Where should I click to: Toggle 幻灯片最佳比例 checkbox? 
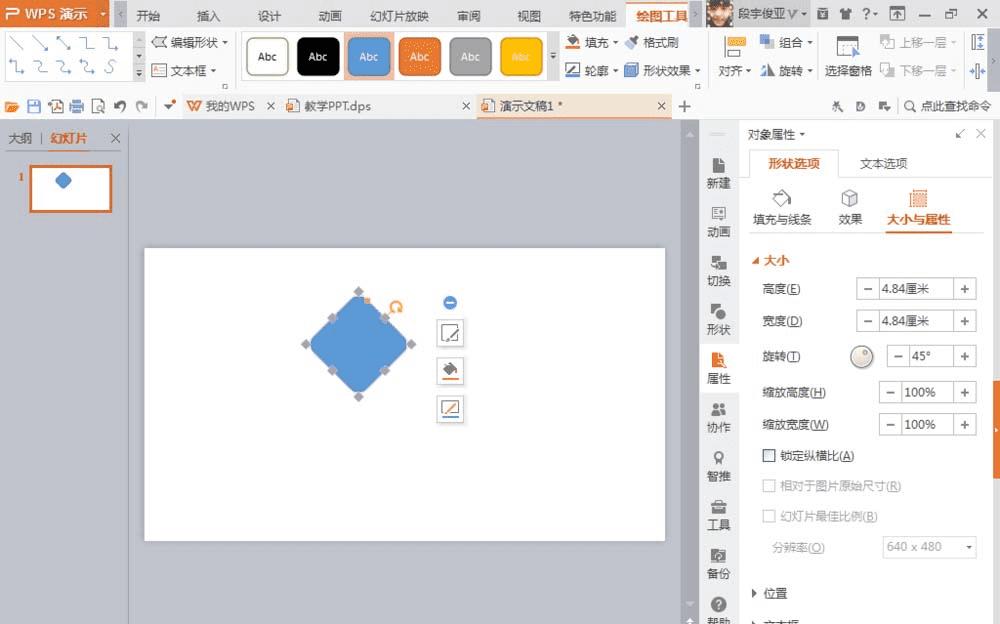click(768, 516)
